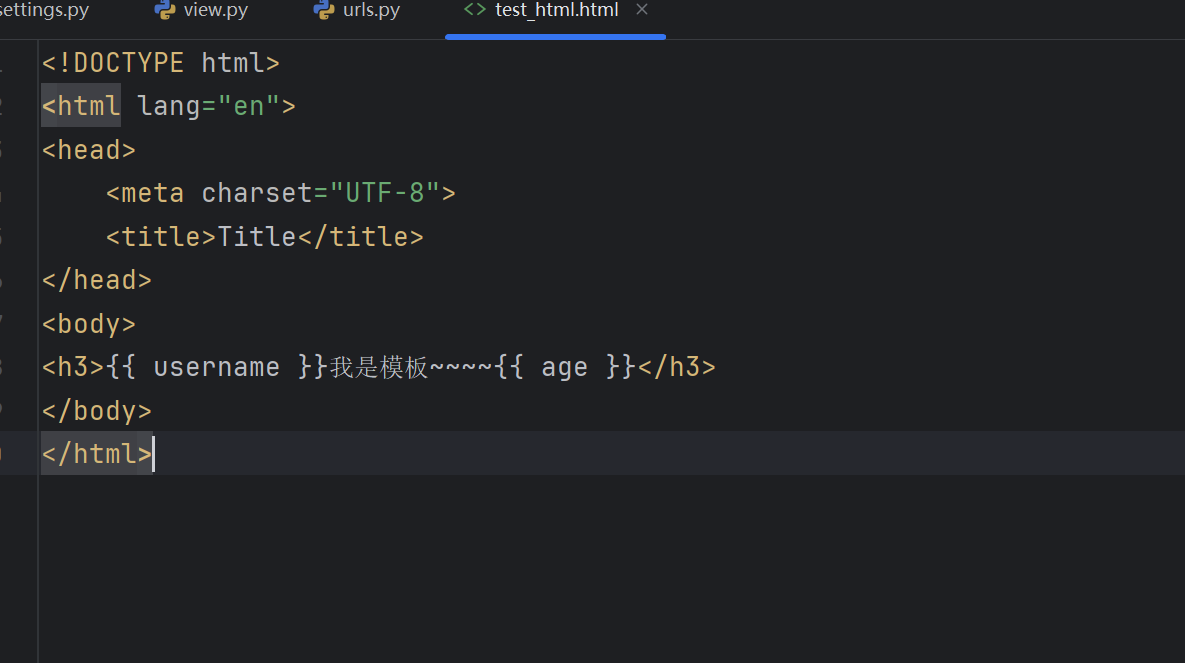Click the Title text inside title tag

257,237
